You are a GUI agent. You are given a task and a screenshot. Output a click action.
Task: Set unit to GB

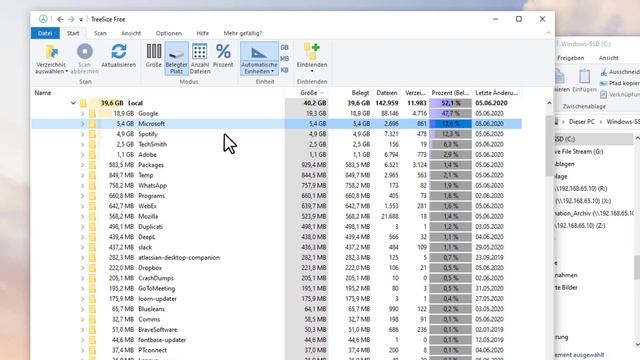coord(284,47)
